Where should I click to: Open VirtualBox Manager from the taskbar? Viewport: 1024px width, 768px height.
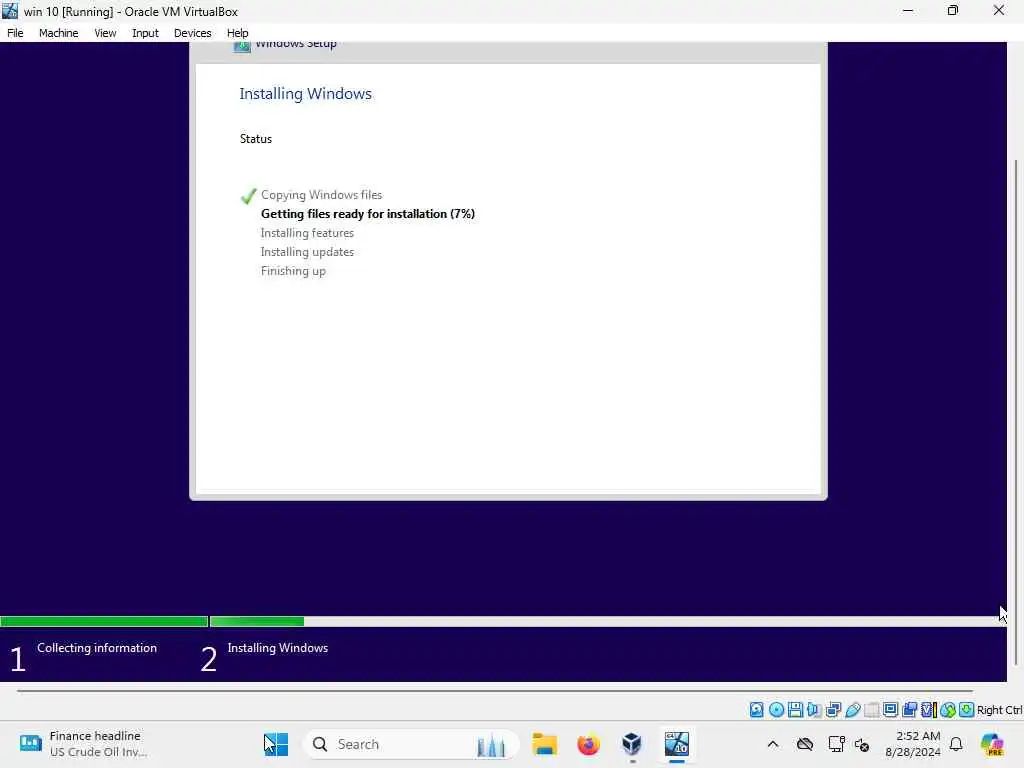pyautogui.click(x=632, y=744)
